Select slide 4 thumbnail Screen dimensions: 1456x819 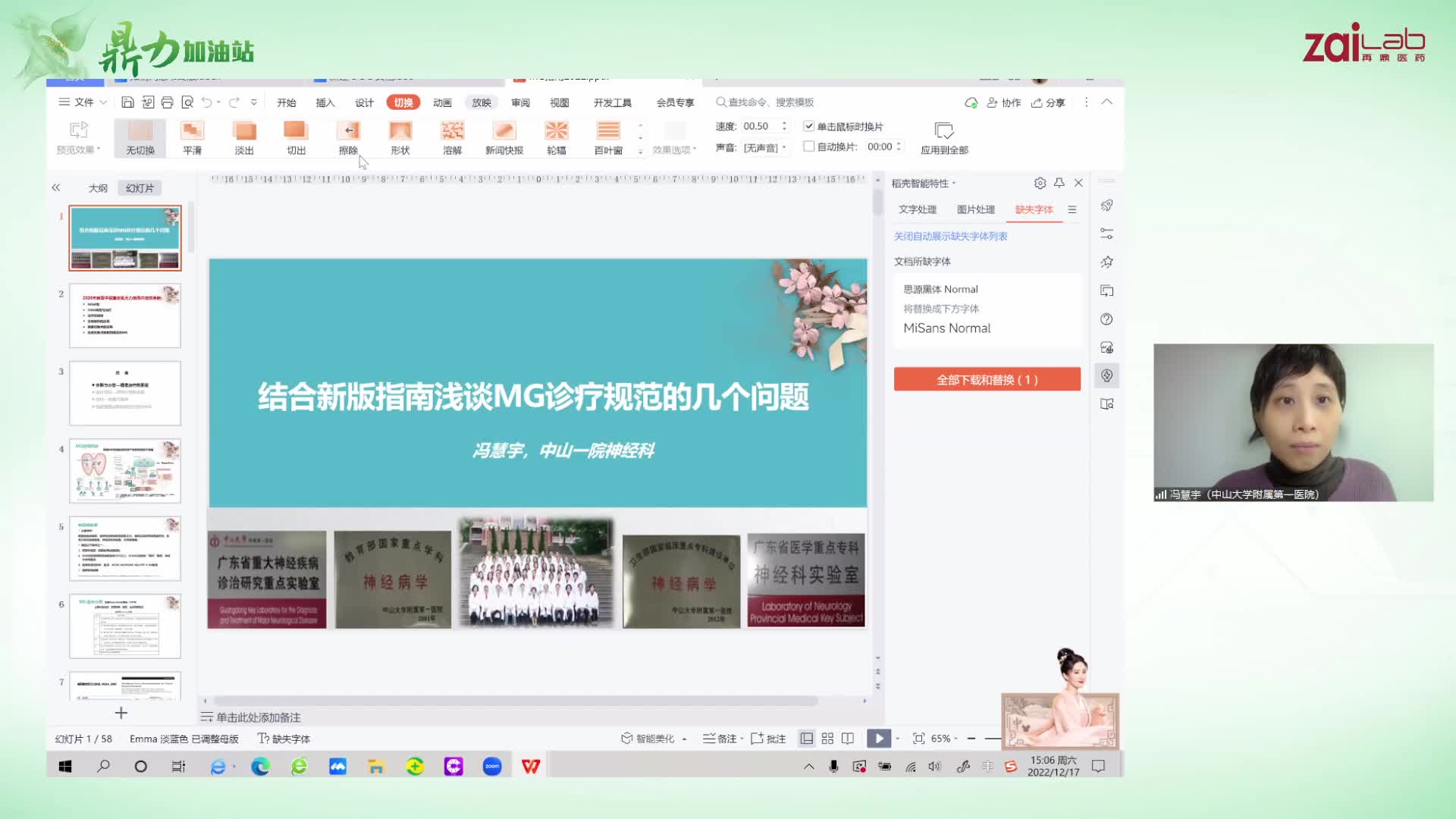125,470
